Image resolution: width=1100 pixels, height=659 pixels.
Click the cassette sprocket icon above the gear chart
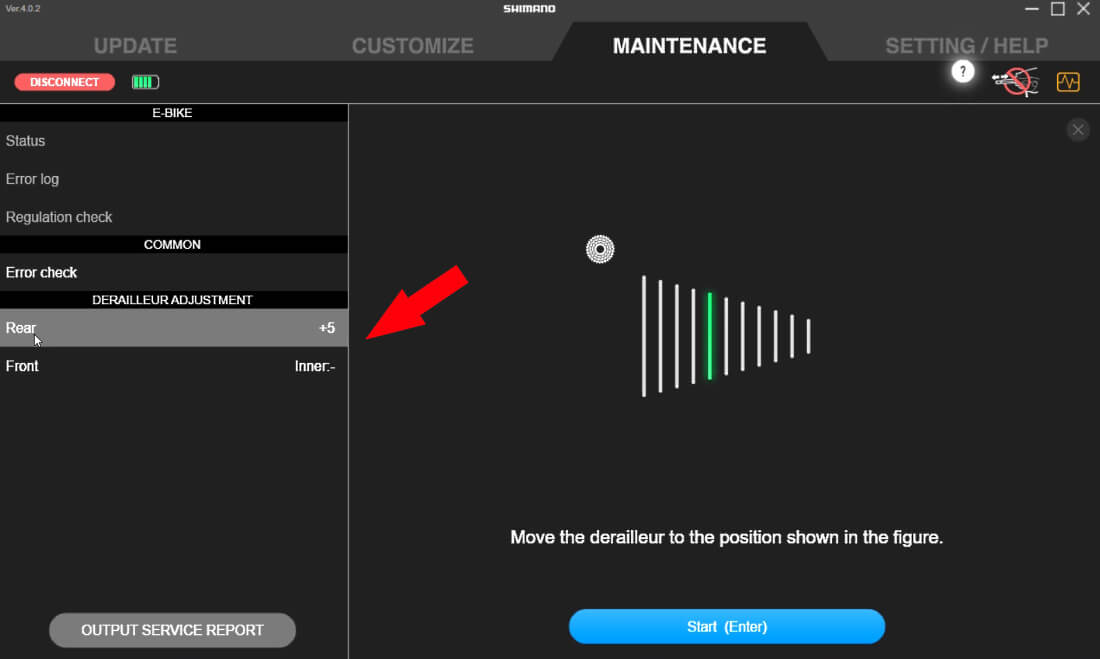pyautogui.click(x=600, y=248)
